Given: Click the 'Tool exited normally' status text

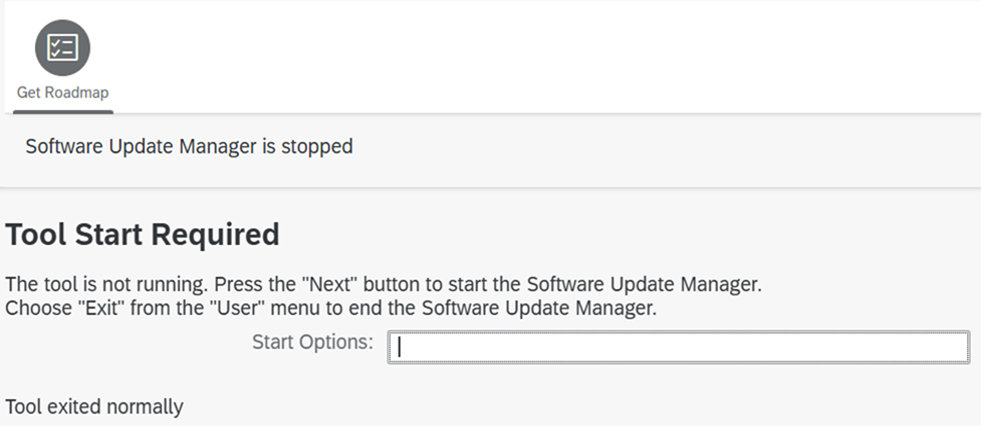Looking at the screenshot, I should point(94,407).
